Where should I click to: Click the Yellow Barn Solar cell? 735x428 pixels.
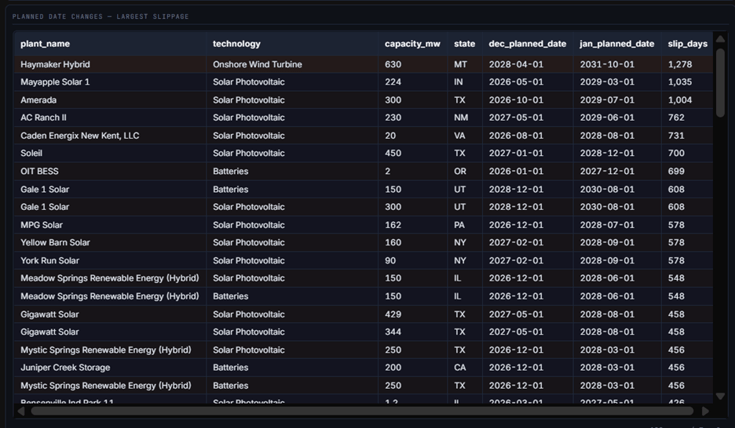(x=55, y=242)
